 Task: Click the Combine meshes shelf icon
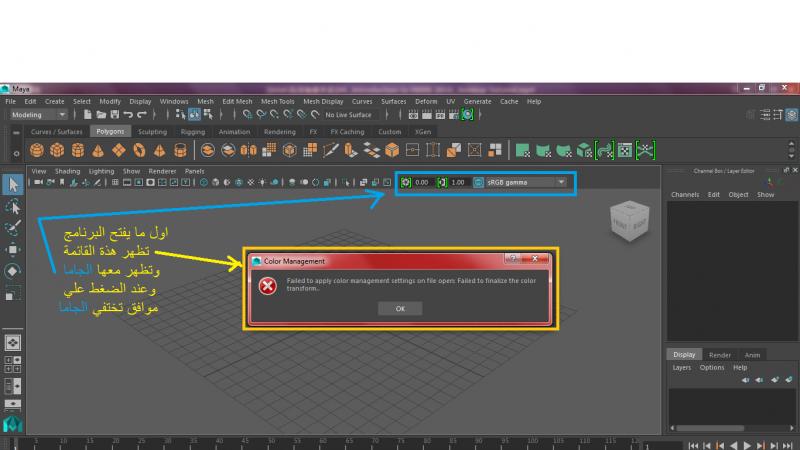coord(208,150)
